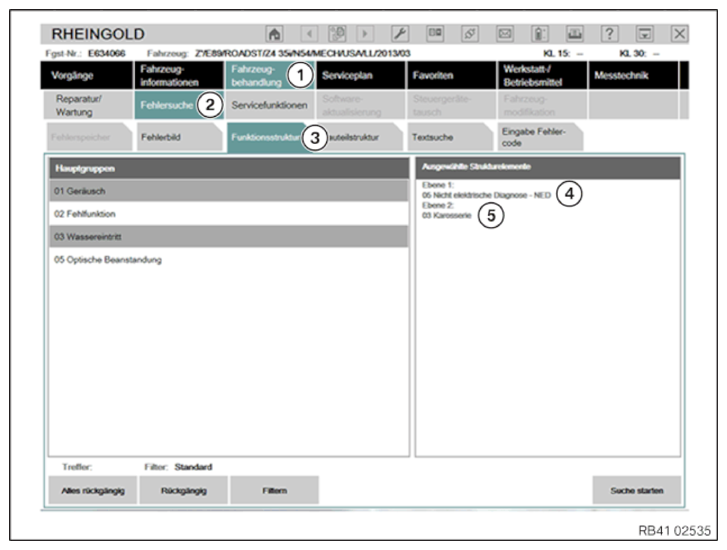Select the Fehlersuche submenu
Image resolution: width=727 pixels, height=550 pixels.
tap(179, 105)
